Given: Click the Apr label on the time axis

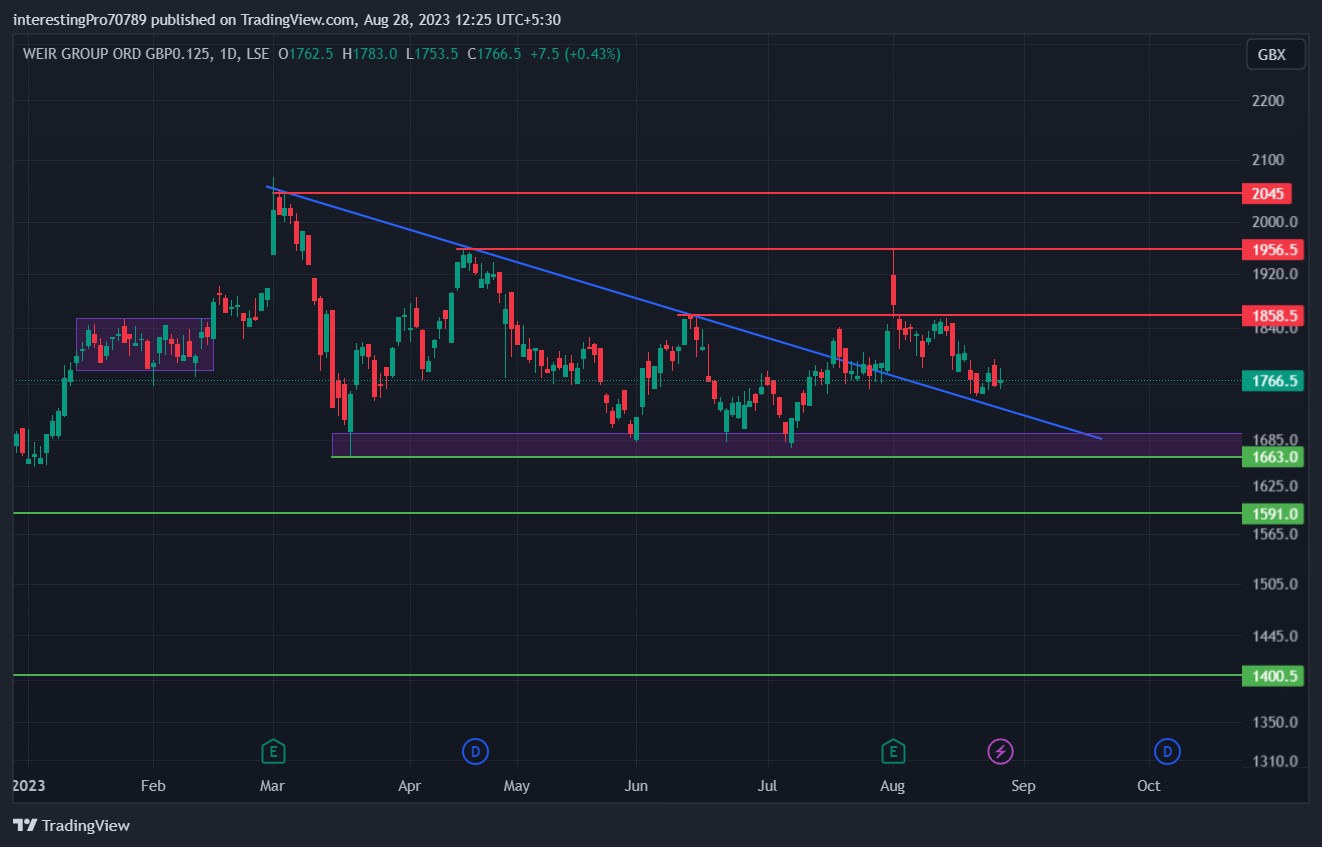Looking at the screenshot, I should tap(410, 786).
